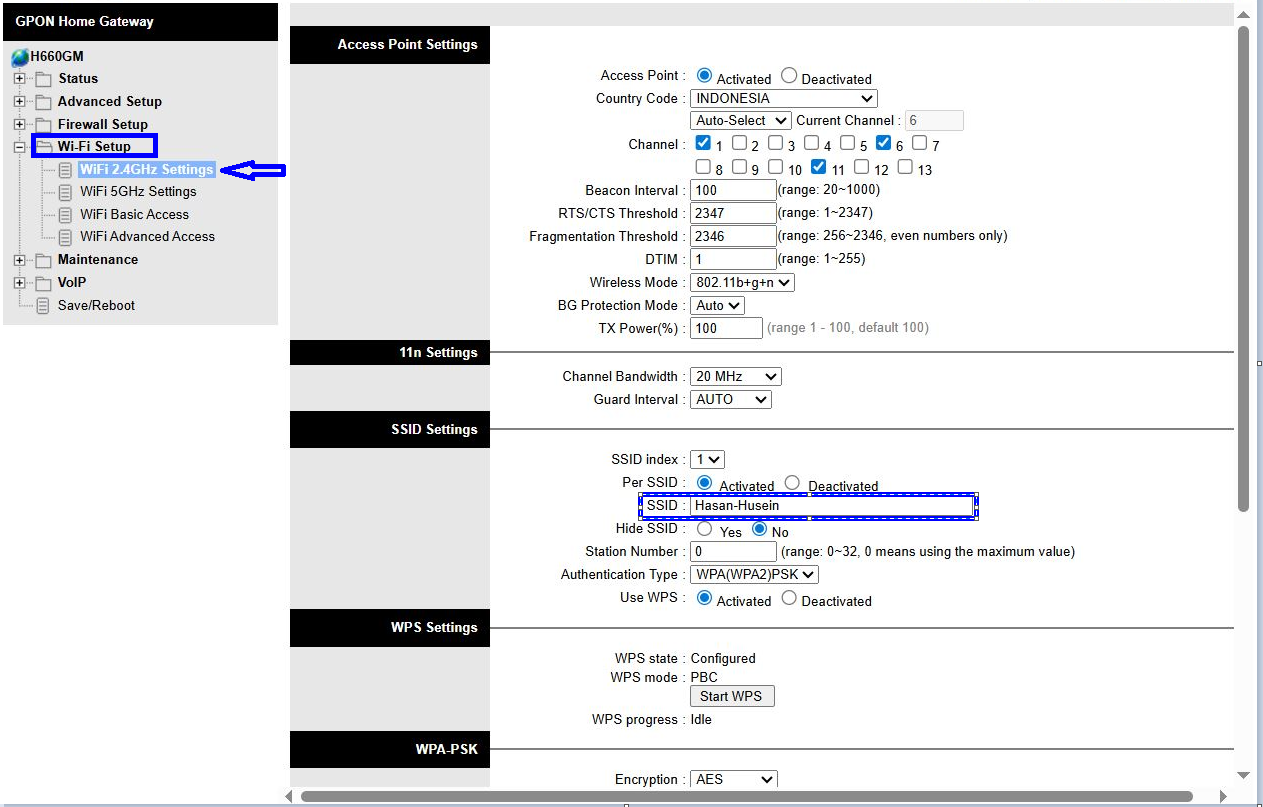Viewport: 1263px width, 807px height.
Task: Click the folder icon beside Firewall Setup
Action: coord(45,123)
